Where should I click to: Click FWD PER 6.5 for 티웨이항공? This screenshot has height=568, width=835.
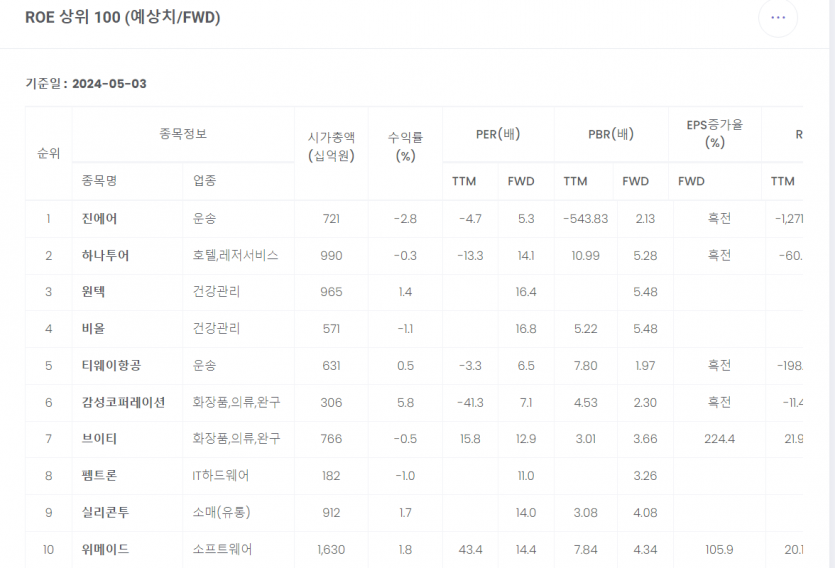pos(526,366)
